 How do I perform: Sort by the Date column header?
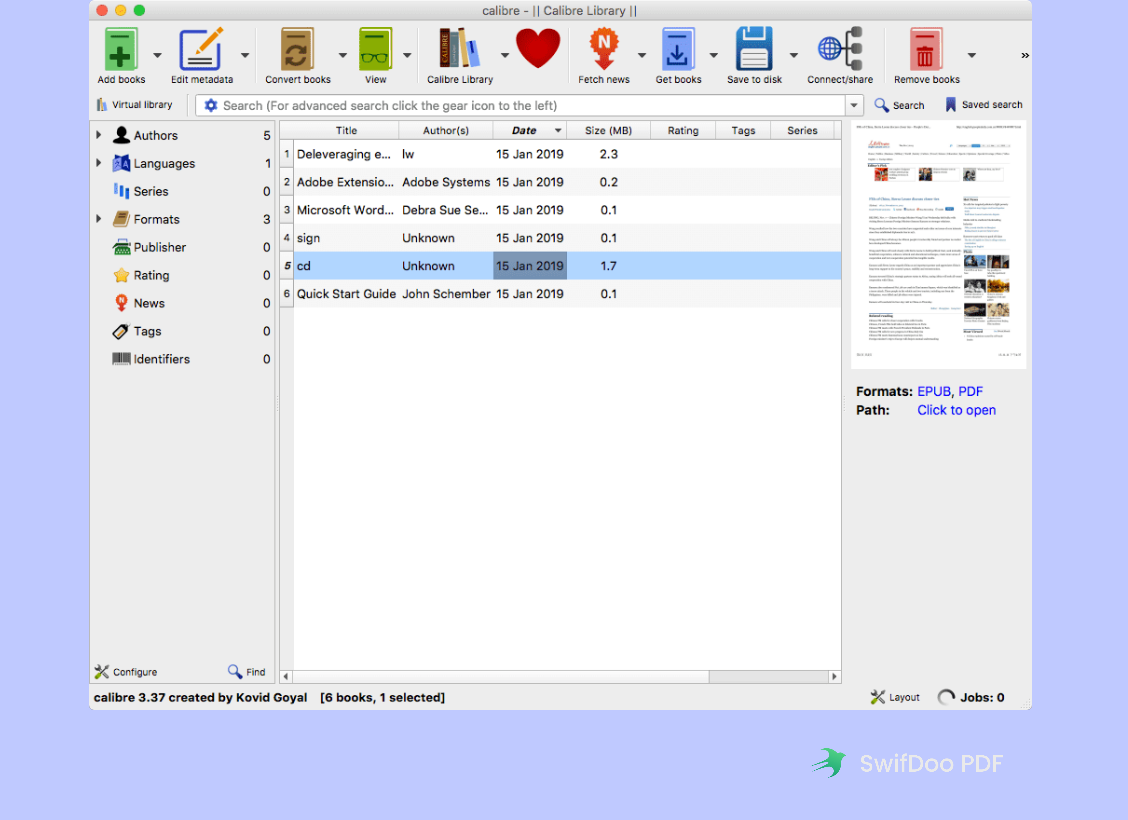pyautogui.click(x=529, y=130)
